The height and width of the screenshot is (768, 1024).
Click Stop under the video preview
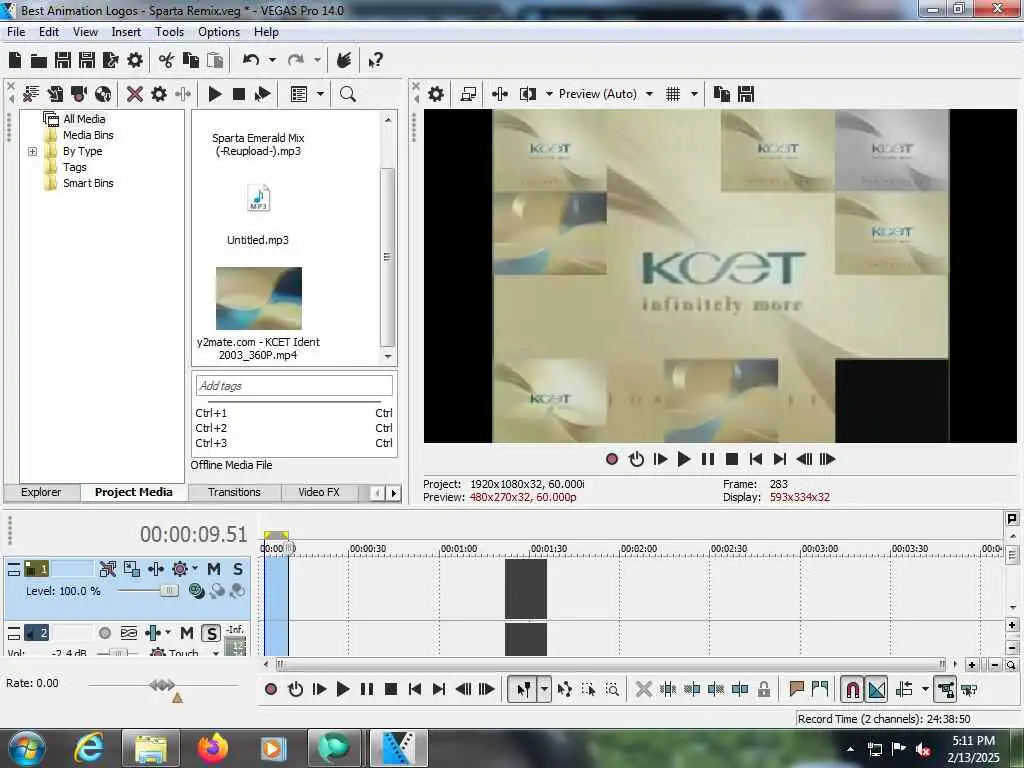(732, 459)
